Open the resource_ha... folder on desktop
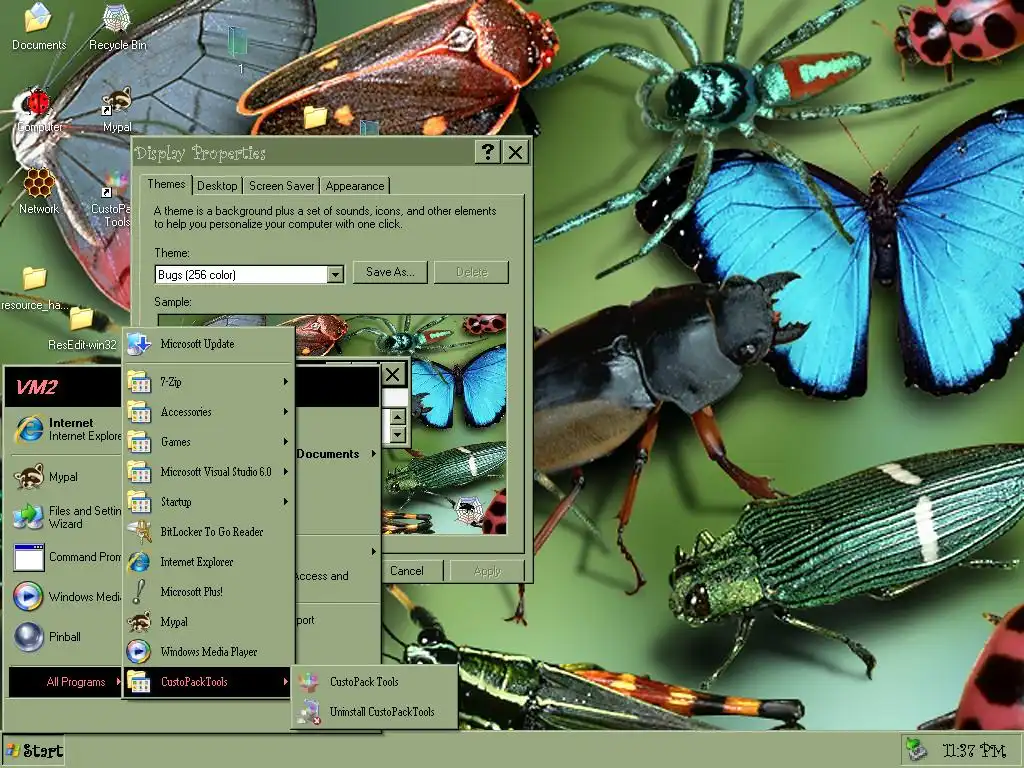The width and height of the screenshot is (1024, 768). tap(34, 289)
